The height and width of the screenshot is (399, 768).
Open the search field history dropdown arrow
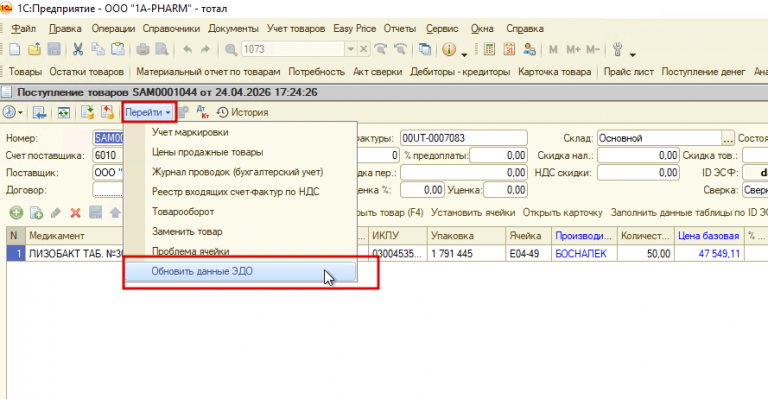351,49
